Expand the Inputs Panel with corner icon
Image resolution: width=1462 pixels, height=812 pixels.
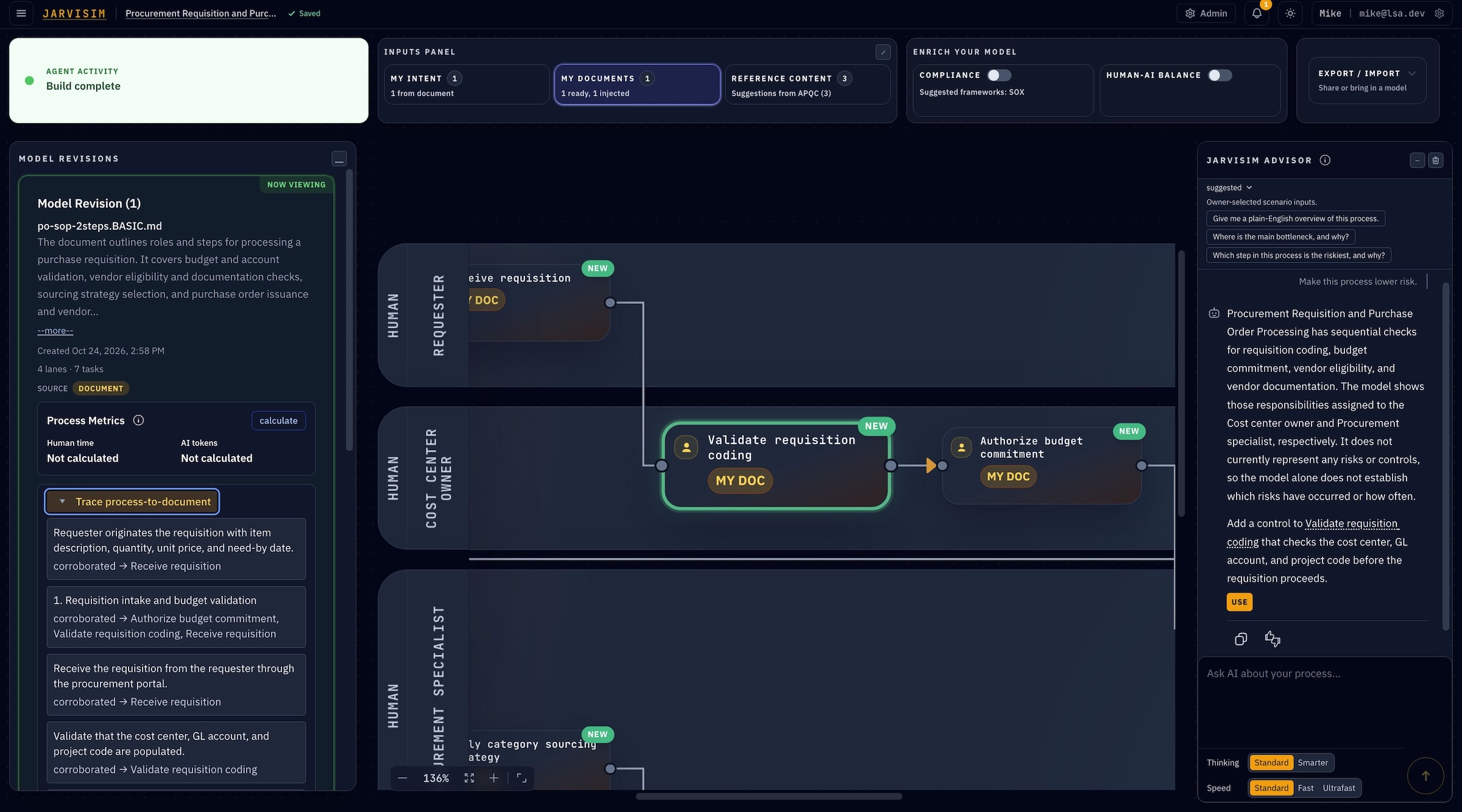coord(883,52)
